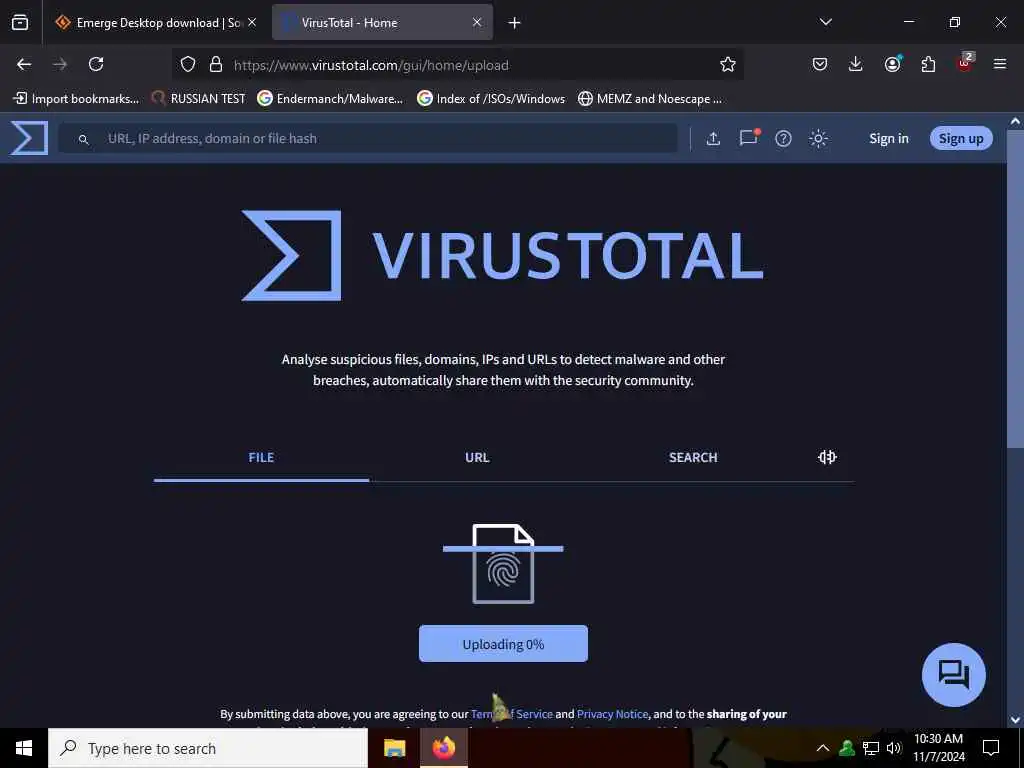Screen dimensions: 1024x768
Task: Open the Firefox hamburger menu
Action: point(1000,64)
